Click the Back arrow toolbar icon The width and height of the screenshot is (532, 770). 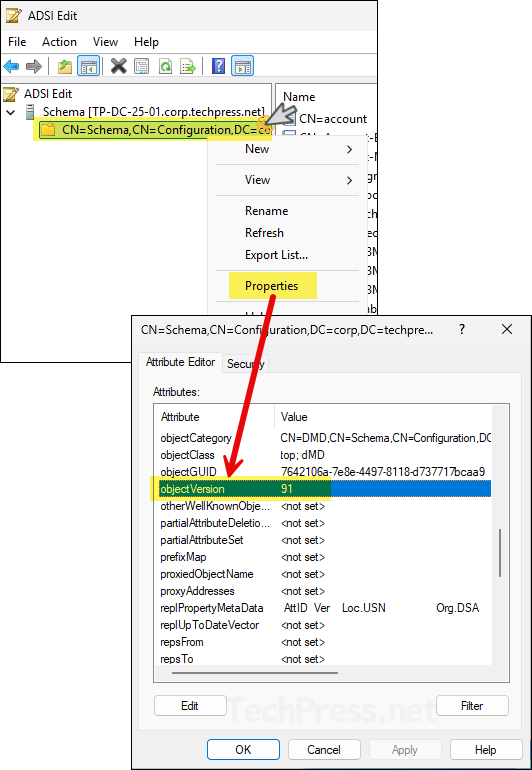pyautogui.click(x=11, y=66)
